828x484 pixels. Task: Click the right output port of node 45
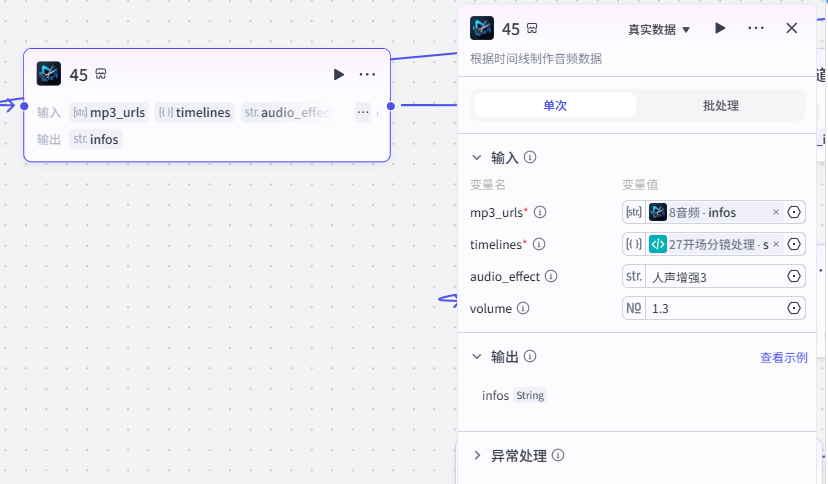(x=391, y=106)
